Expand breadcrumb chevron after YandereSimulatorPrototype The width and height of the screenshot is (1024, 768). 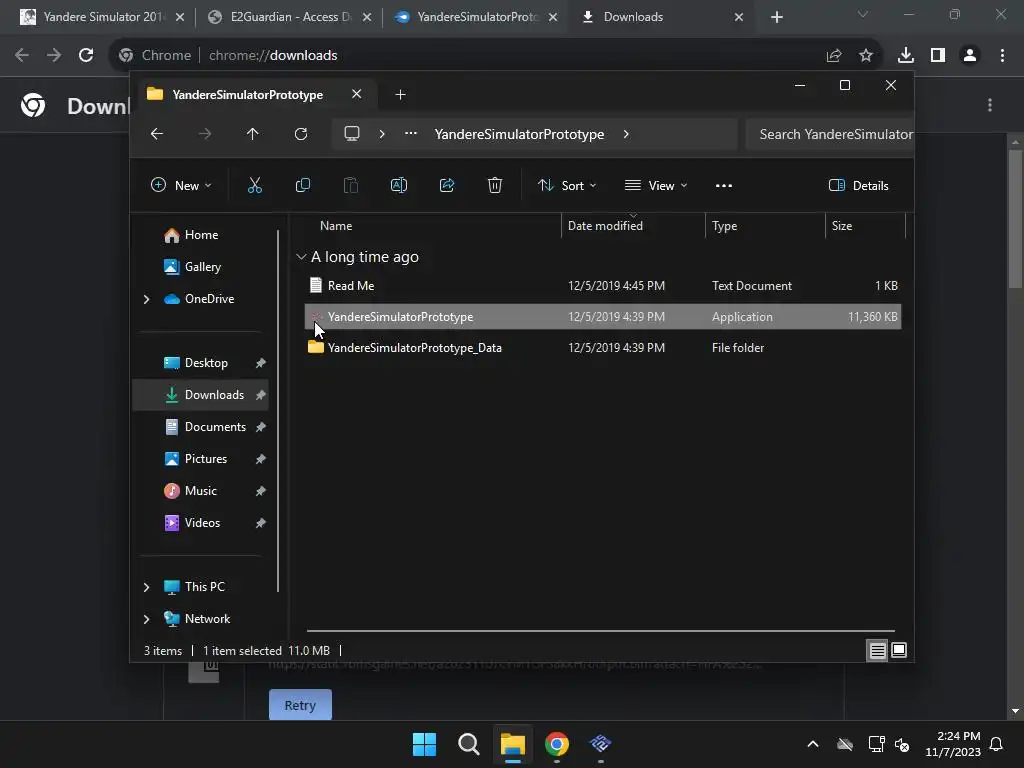point(626,134)
